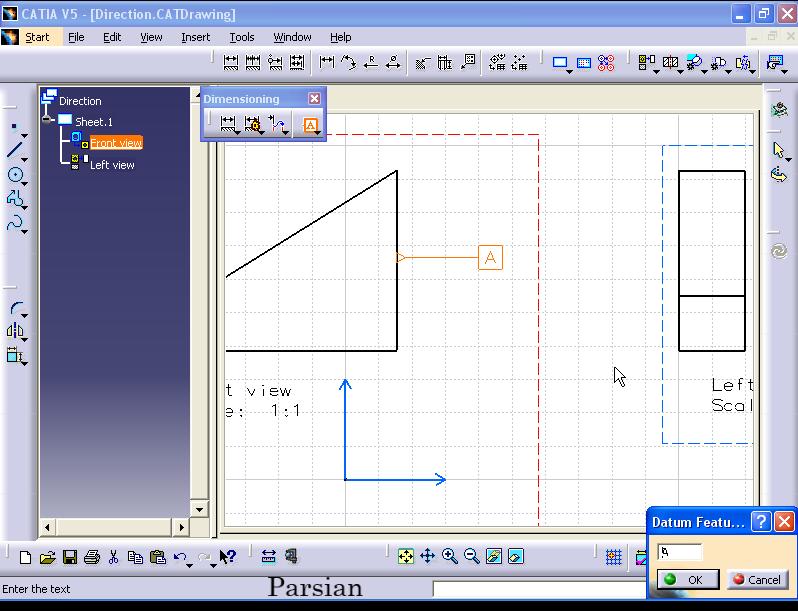
Task: Click the tree vertical scrollbar down arrow
Action: (x=199, y=509)
